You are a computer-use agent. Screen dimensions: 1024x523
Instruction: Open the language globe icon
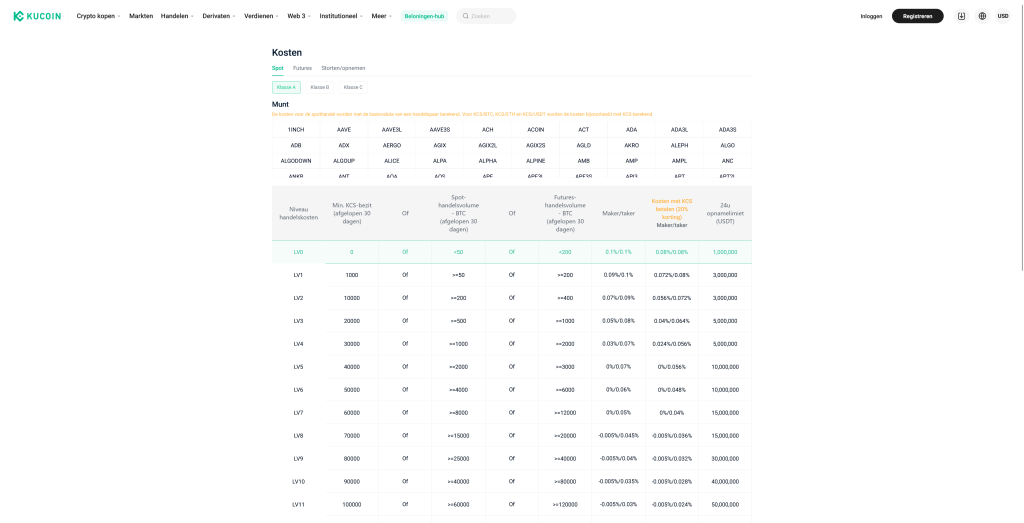pyautogui.click(x=982, y=16)
